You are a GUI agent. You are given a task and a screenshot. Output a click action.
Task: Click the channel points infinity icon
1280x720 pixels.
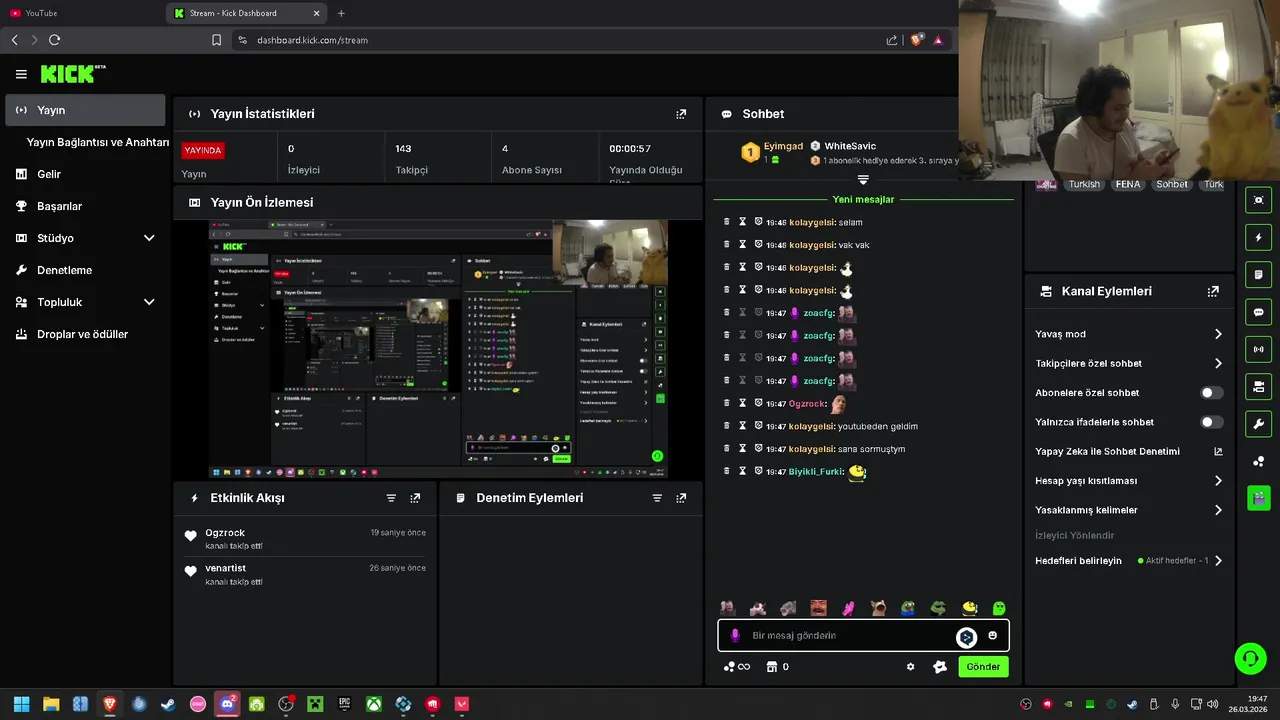point(736,667)
